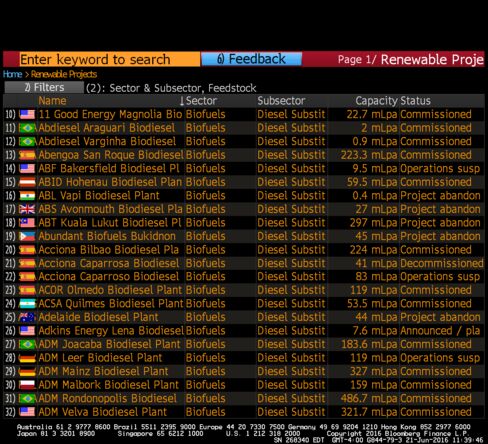Click the Brazil flag beside ADM Joacaba Biodiesel

pos(27,344)
